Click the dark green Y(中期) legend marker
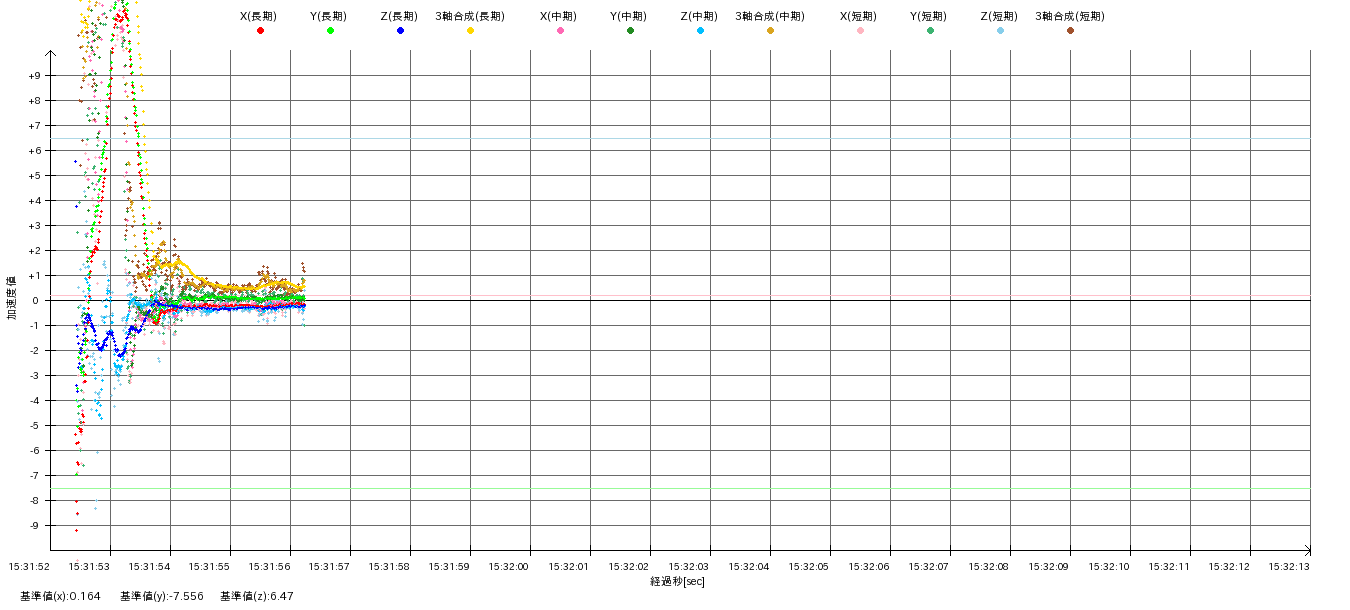 (630, 31)
